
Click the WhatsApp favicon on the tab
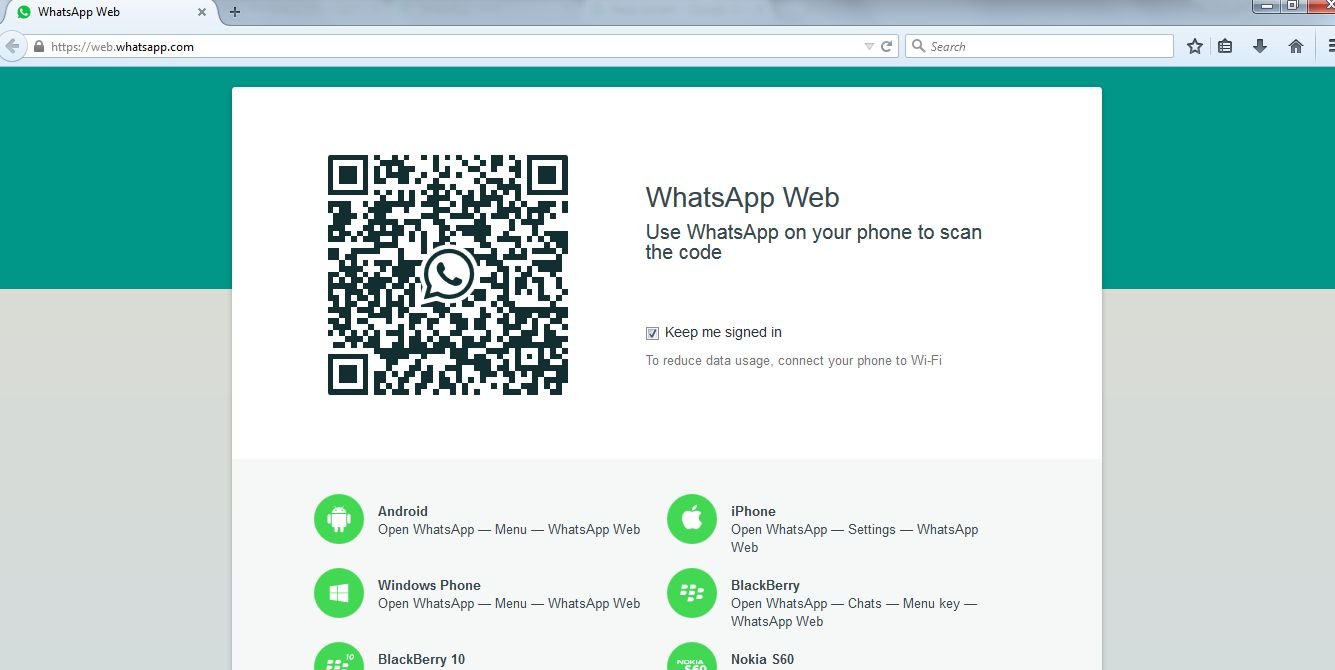[x=24, y=12]
